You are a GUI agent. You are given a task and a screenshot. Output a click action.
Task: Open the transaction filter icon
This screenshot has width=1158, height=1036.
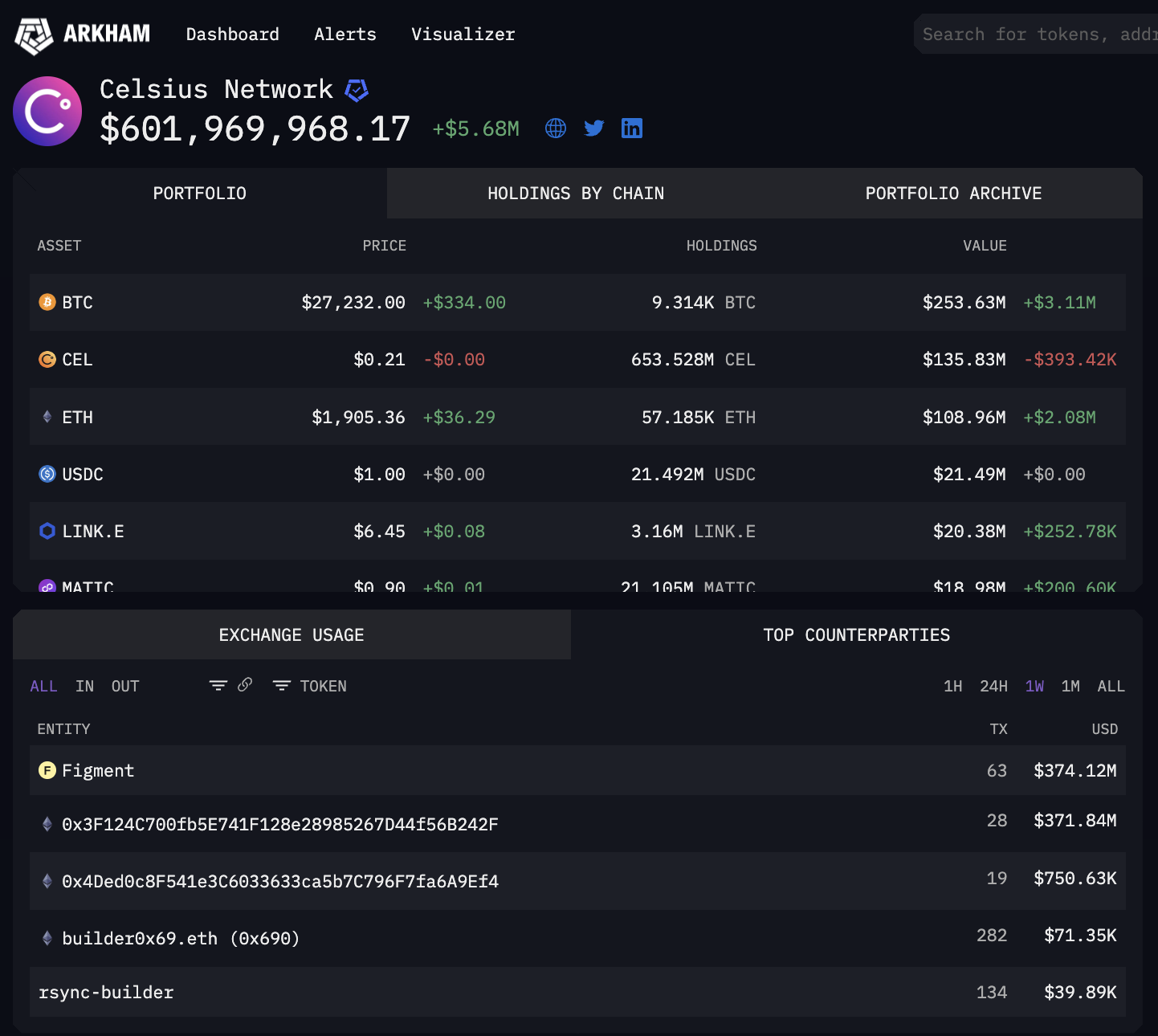tap(218, 685)
